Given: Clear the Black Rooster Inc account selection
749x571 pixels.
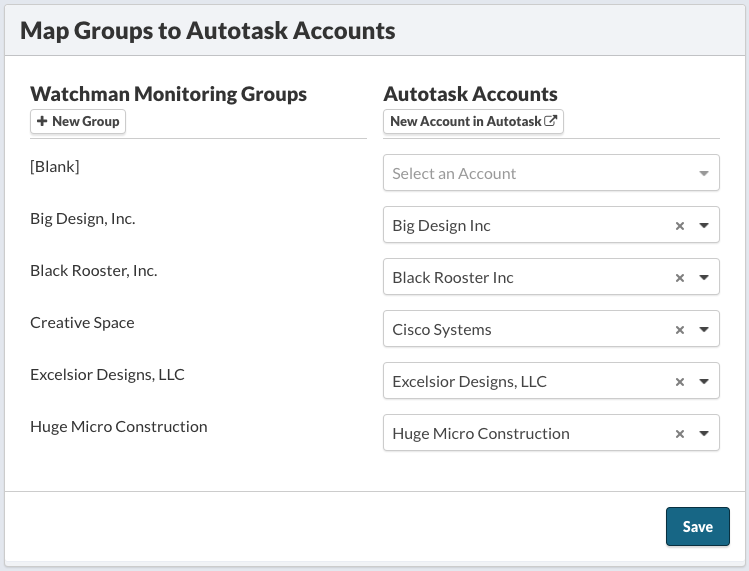Looking at the screenshot, I should (x=680, y=278).
